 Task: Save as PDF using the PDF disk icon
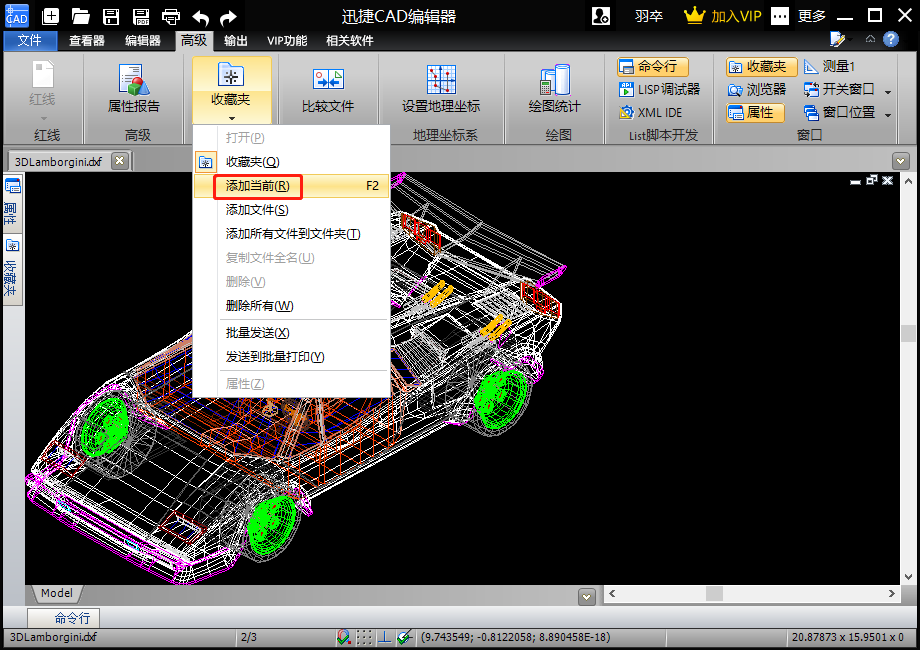[141, 16]
